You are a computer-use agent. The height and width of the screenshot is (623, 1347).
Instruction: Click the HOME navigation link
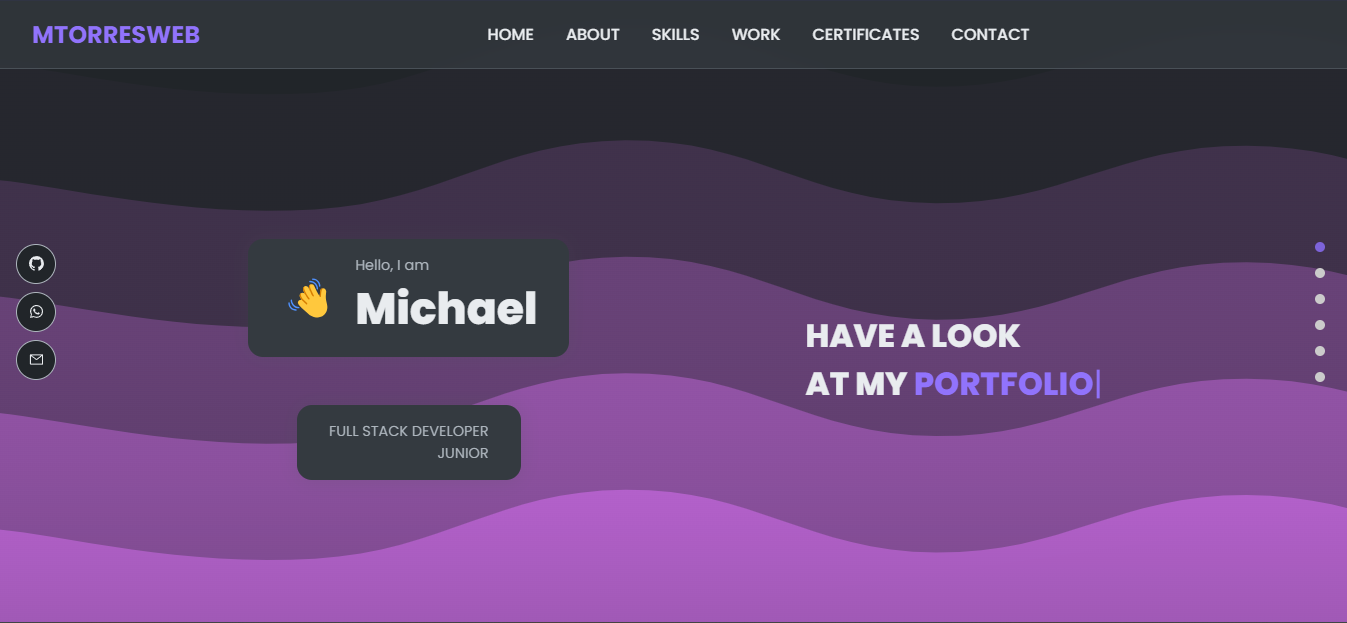510,33
